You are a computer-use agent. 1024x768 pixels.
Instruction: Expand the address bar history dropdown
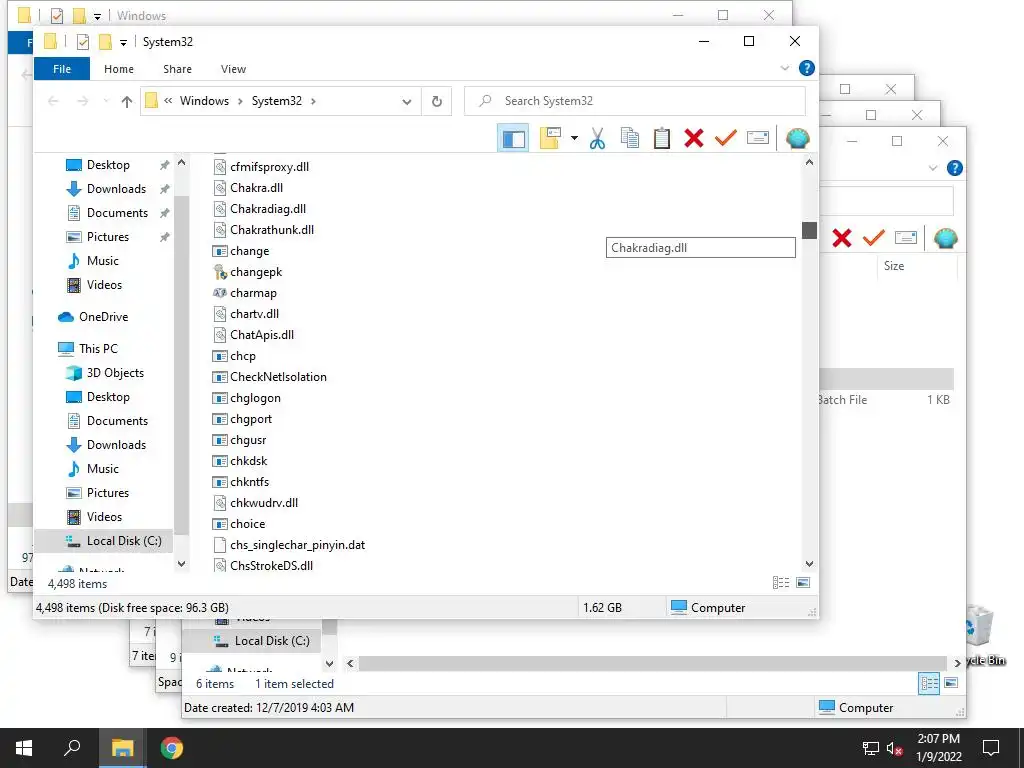pyautogui.click(x=407, y=101)
